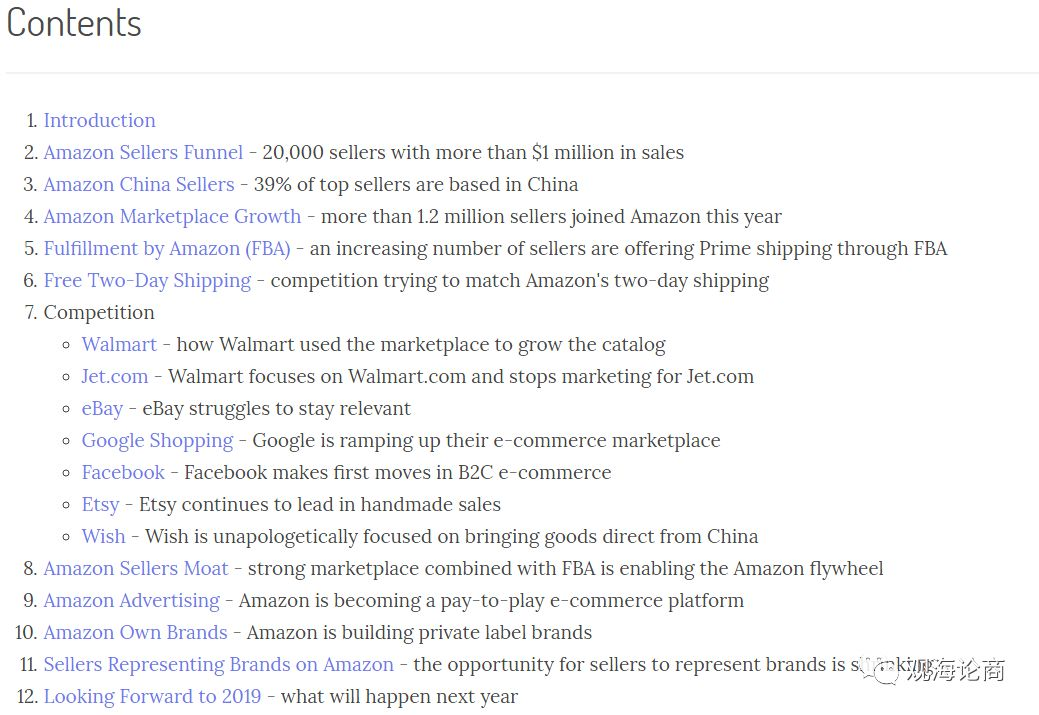Open Sellers Representing Brands on Amazon
Image resolution: width=1039 pixels, height=715 pixels.
click(219, 665)
